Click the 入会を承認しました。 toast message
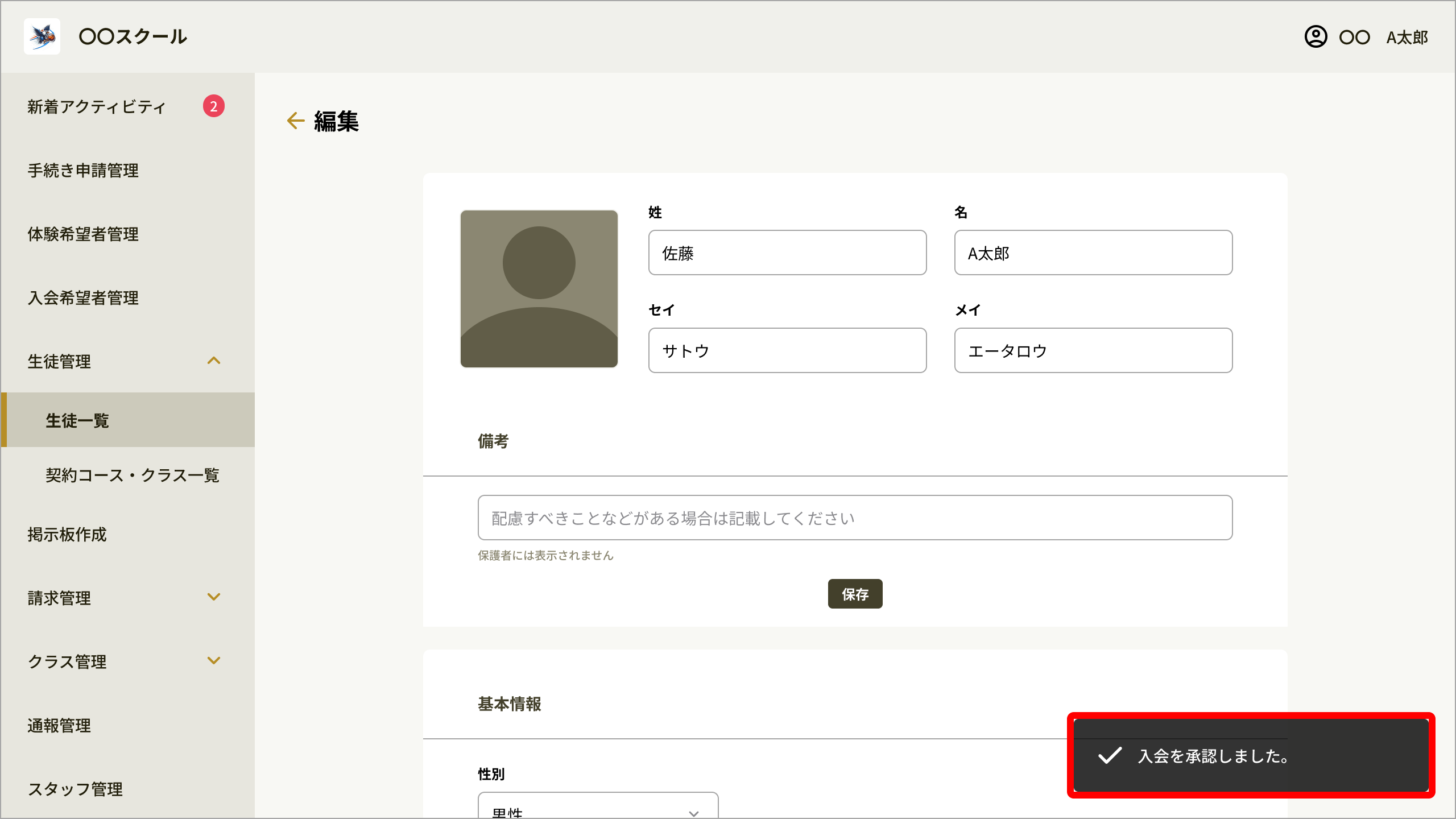Image resolution: width=1456 pixels, height=819 pixels. (x=1251, y=755)
